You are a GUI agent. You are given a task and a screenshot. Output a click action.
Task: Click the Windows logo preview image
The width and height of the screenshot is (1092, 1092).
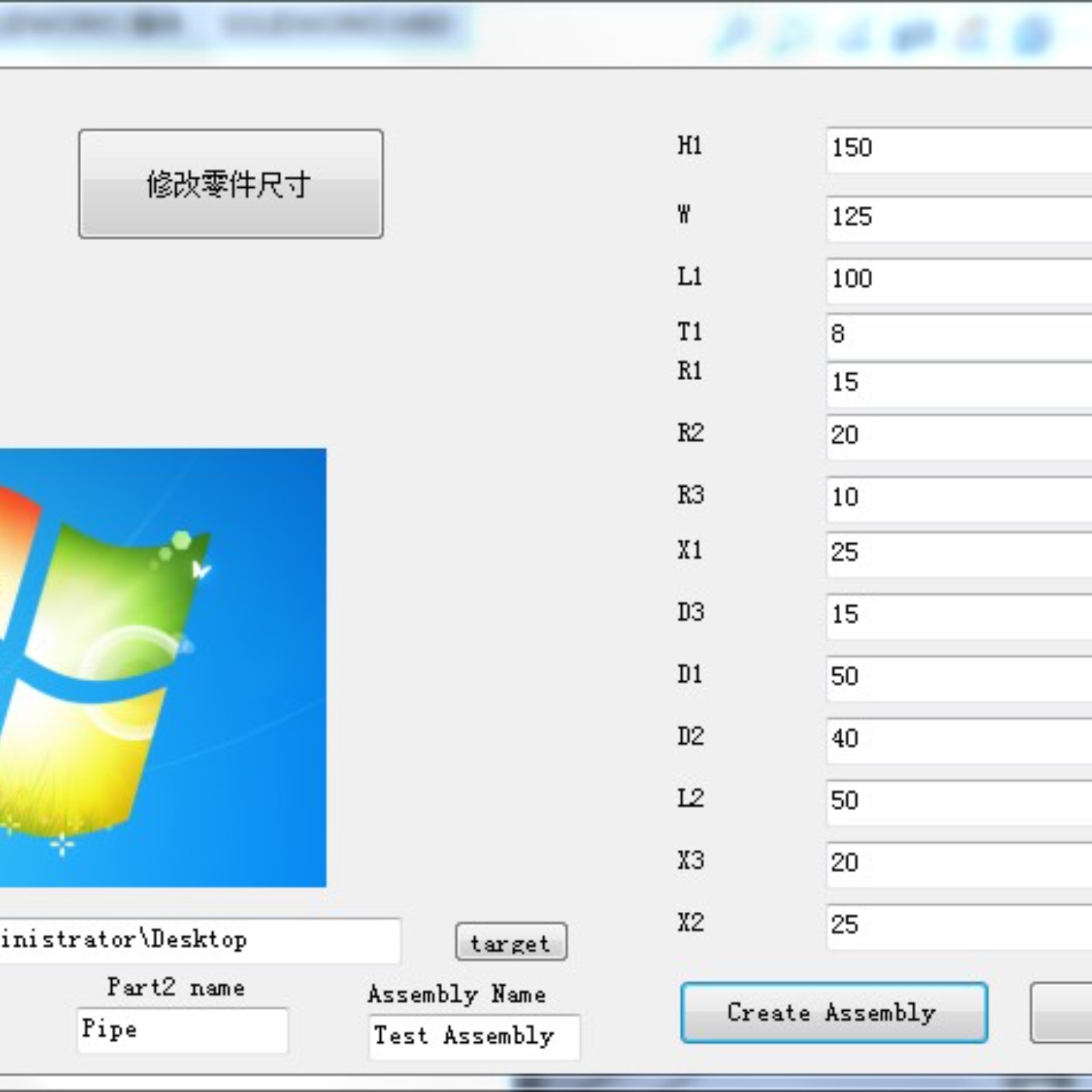pos(162,667)
